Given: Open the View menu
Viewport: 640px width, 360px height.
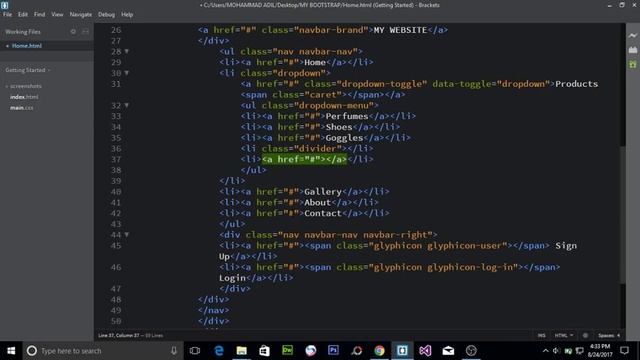Looking at the screenshot, I should [x=57, y=14].
